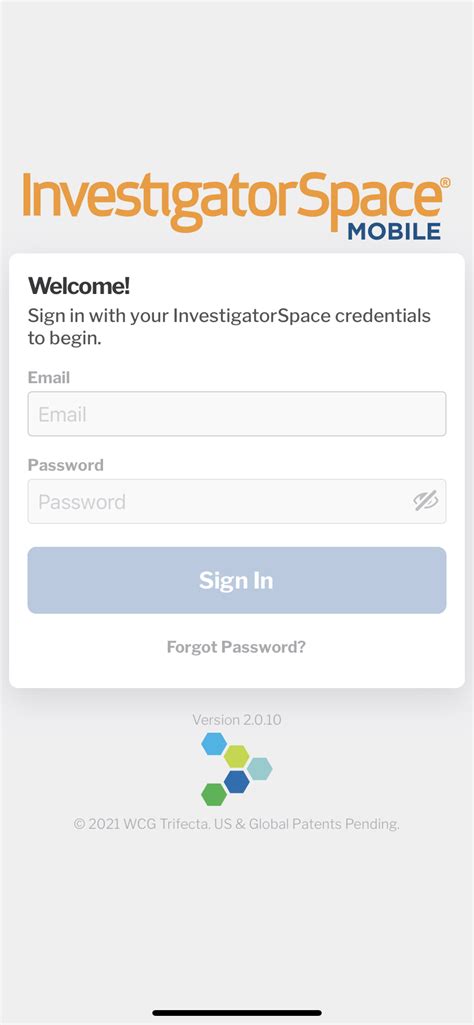
Task: Click the Sign In button
Action: (x=237, y=580)
